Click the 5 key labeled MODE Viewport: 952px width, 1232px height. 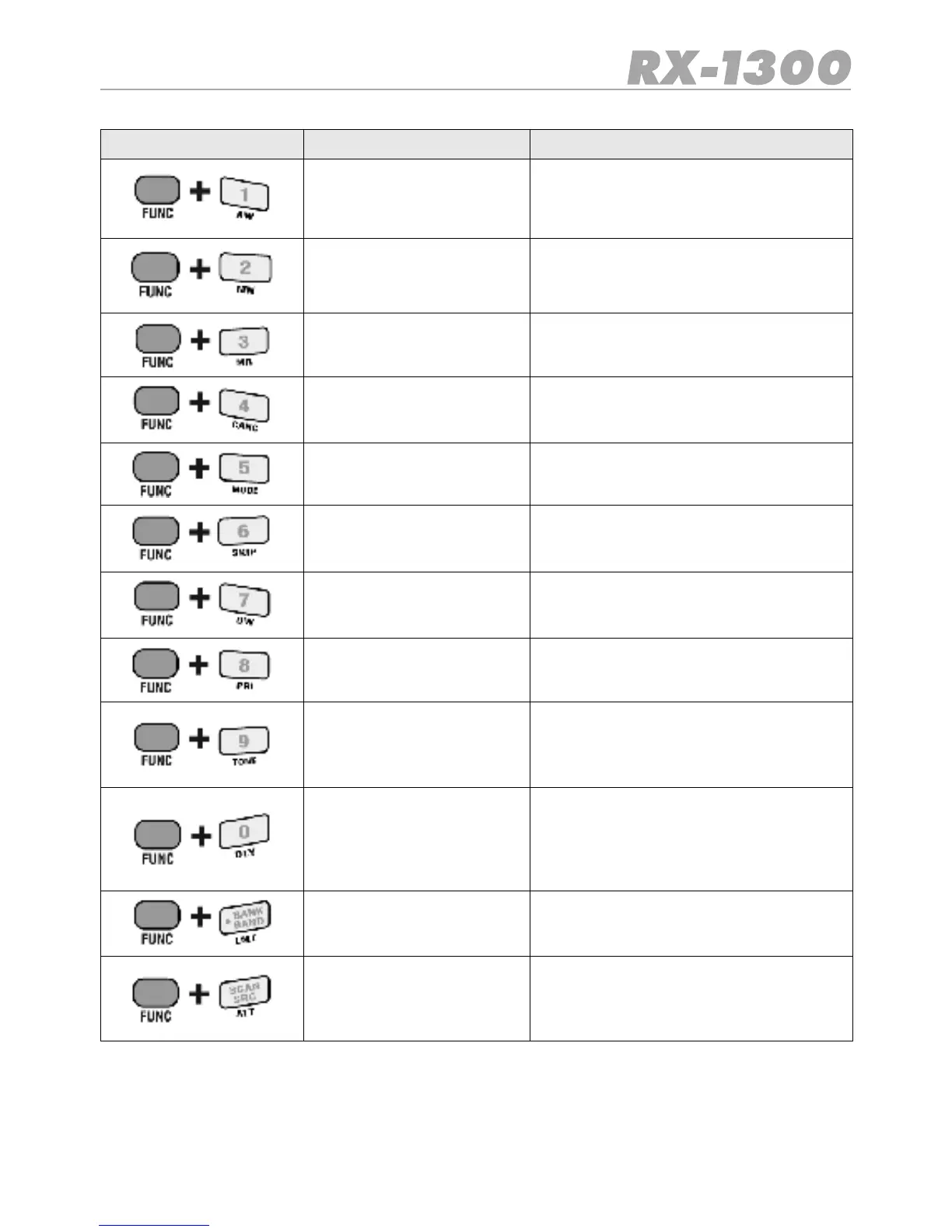pos(244,468)
